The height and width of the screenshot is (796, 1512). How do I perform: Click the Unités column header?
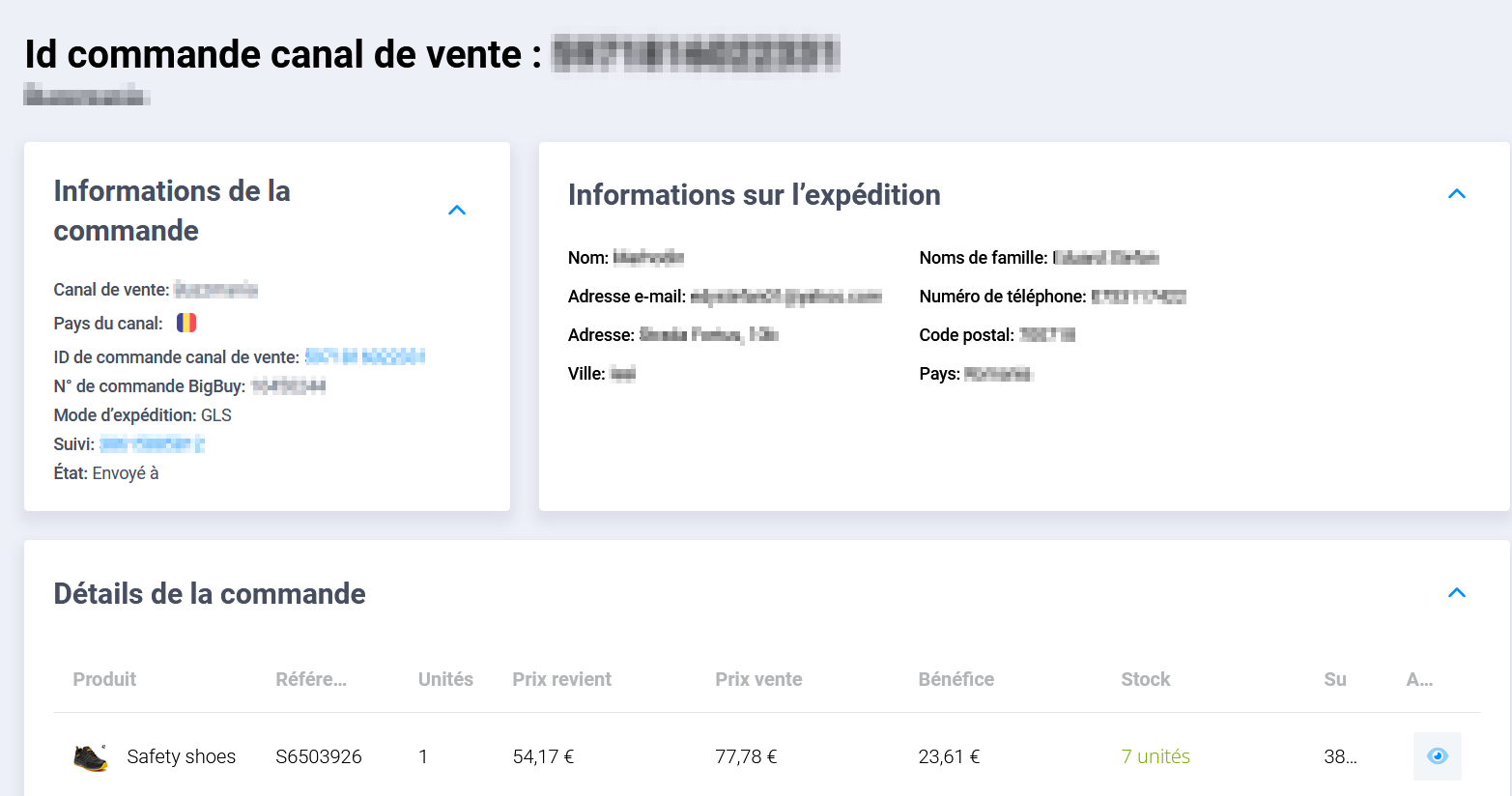pos(445,679)
